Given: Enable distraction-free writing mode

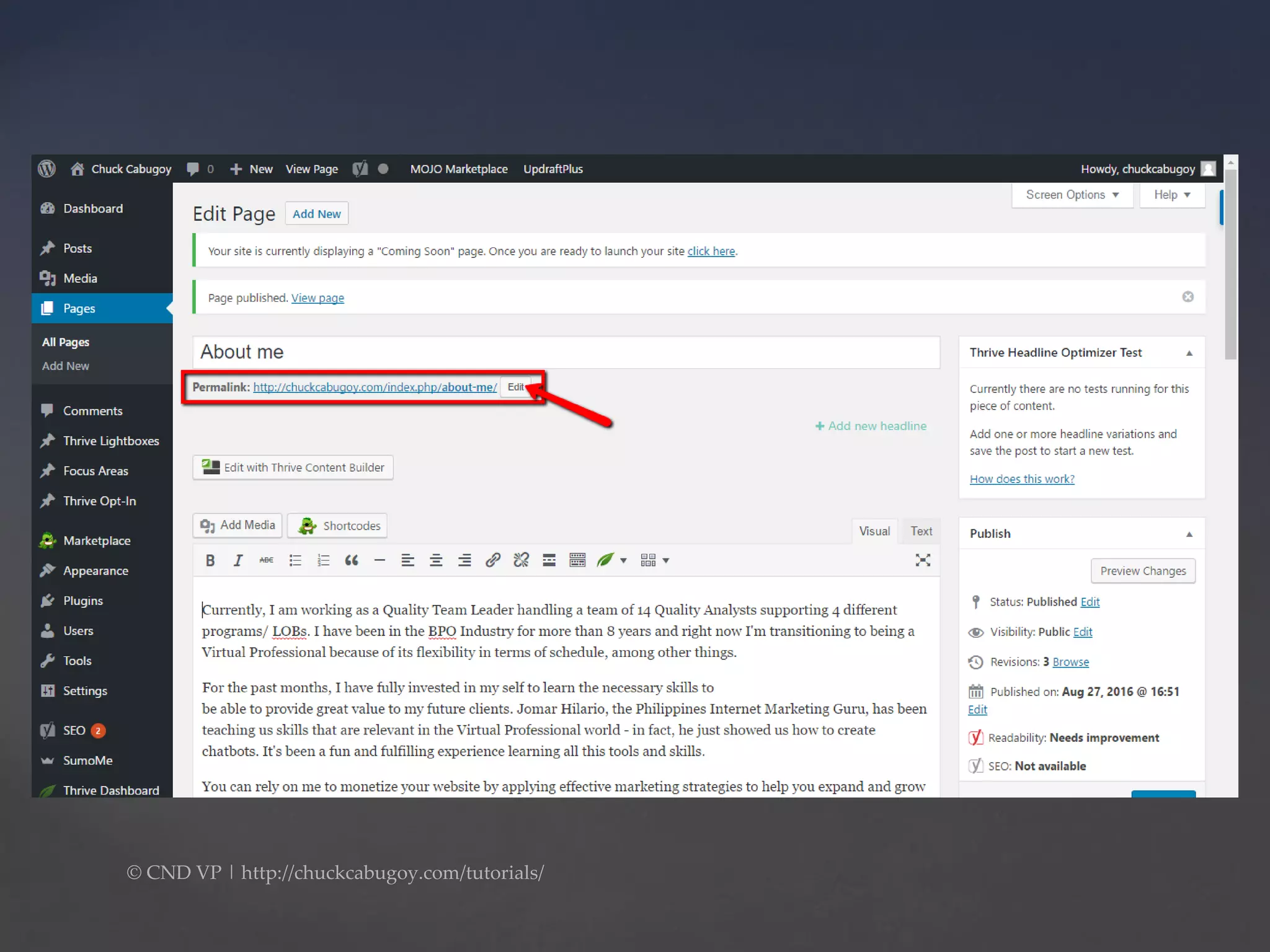Looking at the screenshot, I should click(923, 560).
